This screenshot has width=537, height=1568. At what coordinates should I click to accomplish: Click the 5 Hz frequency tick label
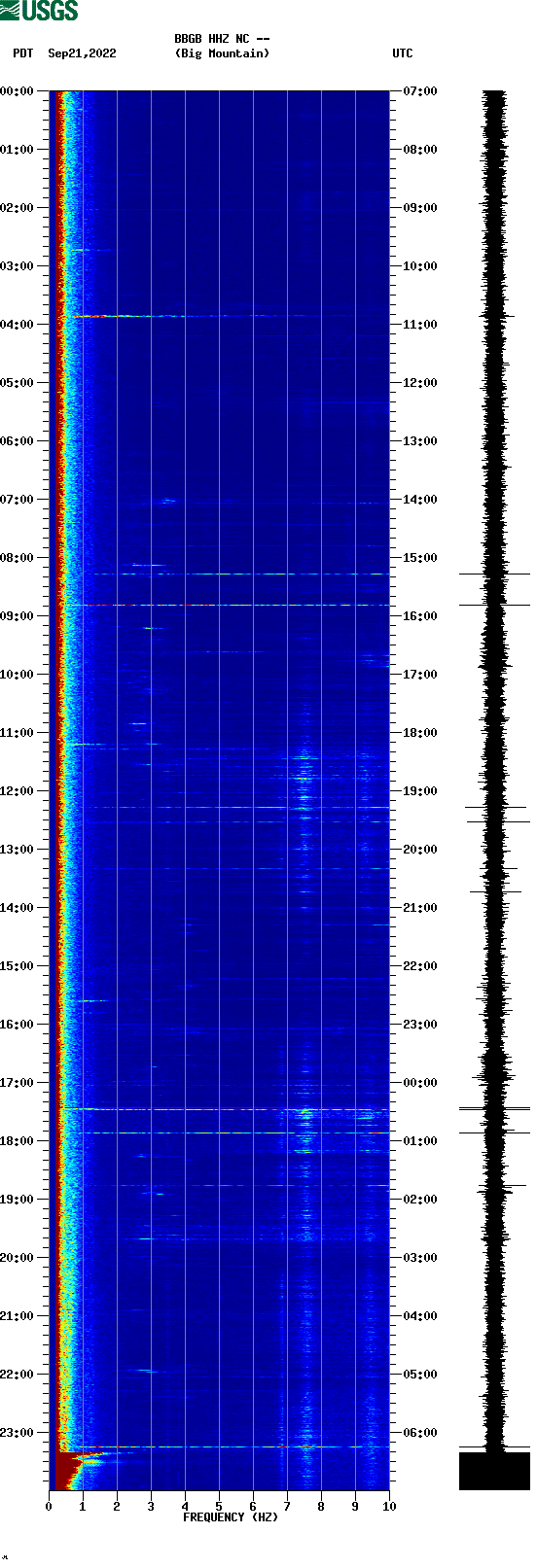[219, 1507]
